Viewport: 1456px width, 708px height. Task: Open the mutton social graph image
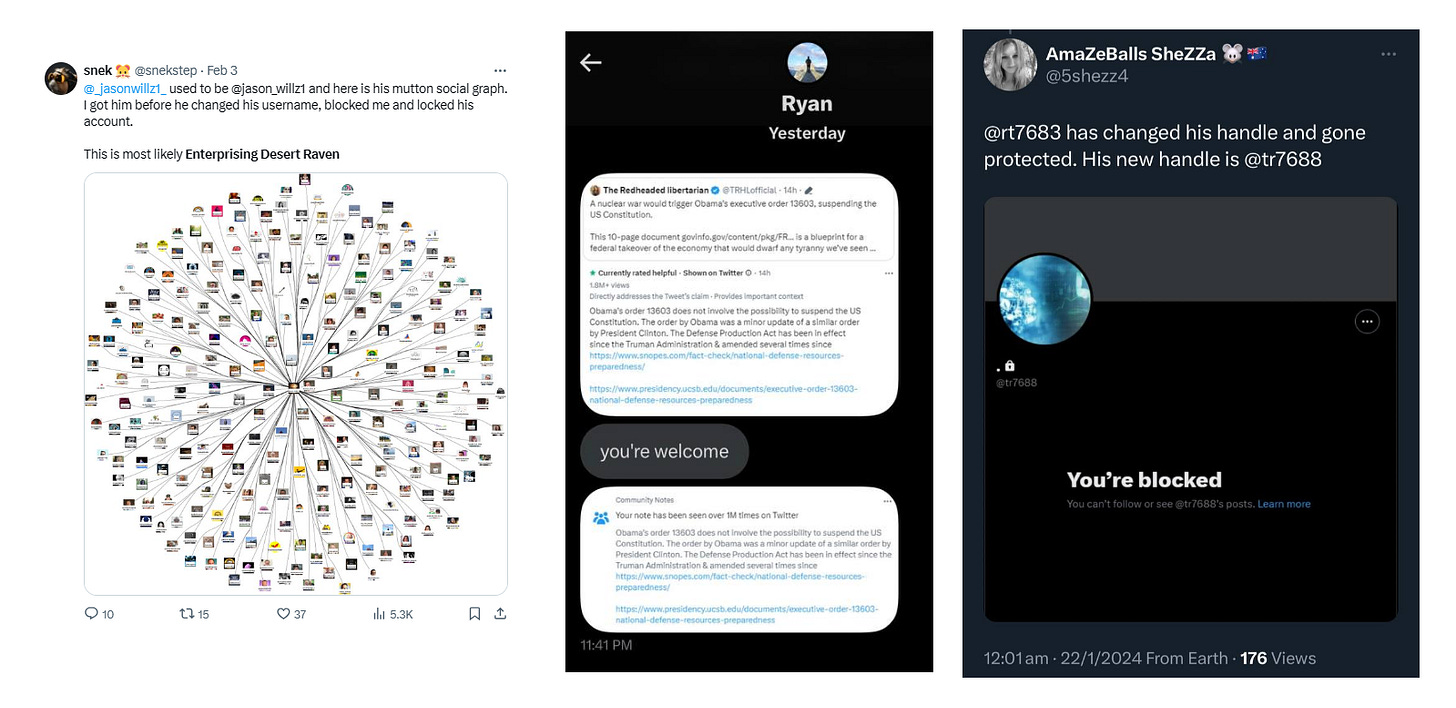pos(296,384)
